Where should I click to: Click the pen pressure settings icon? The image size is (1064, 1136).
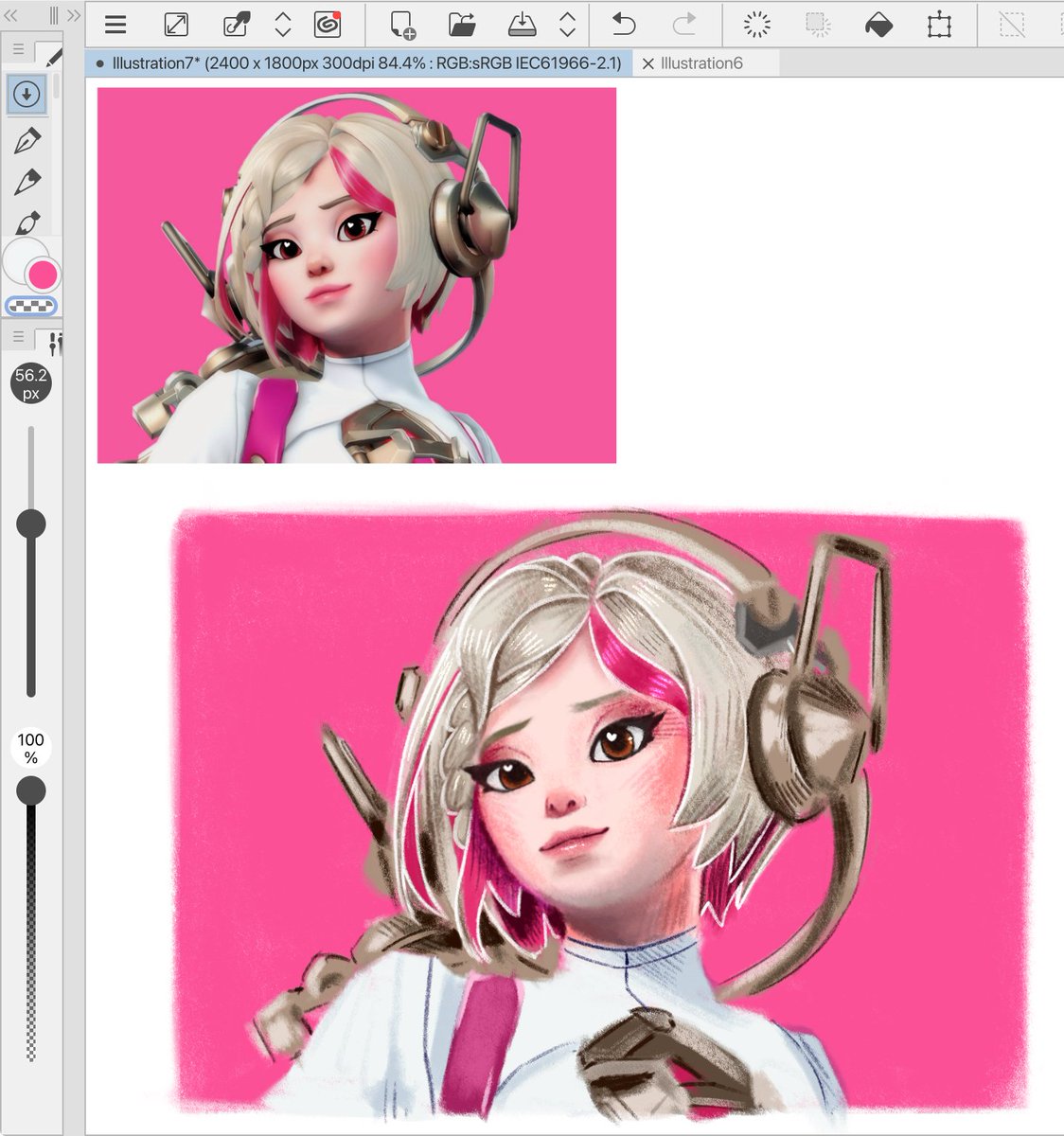click(x=237, y=25)
